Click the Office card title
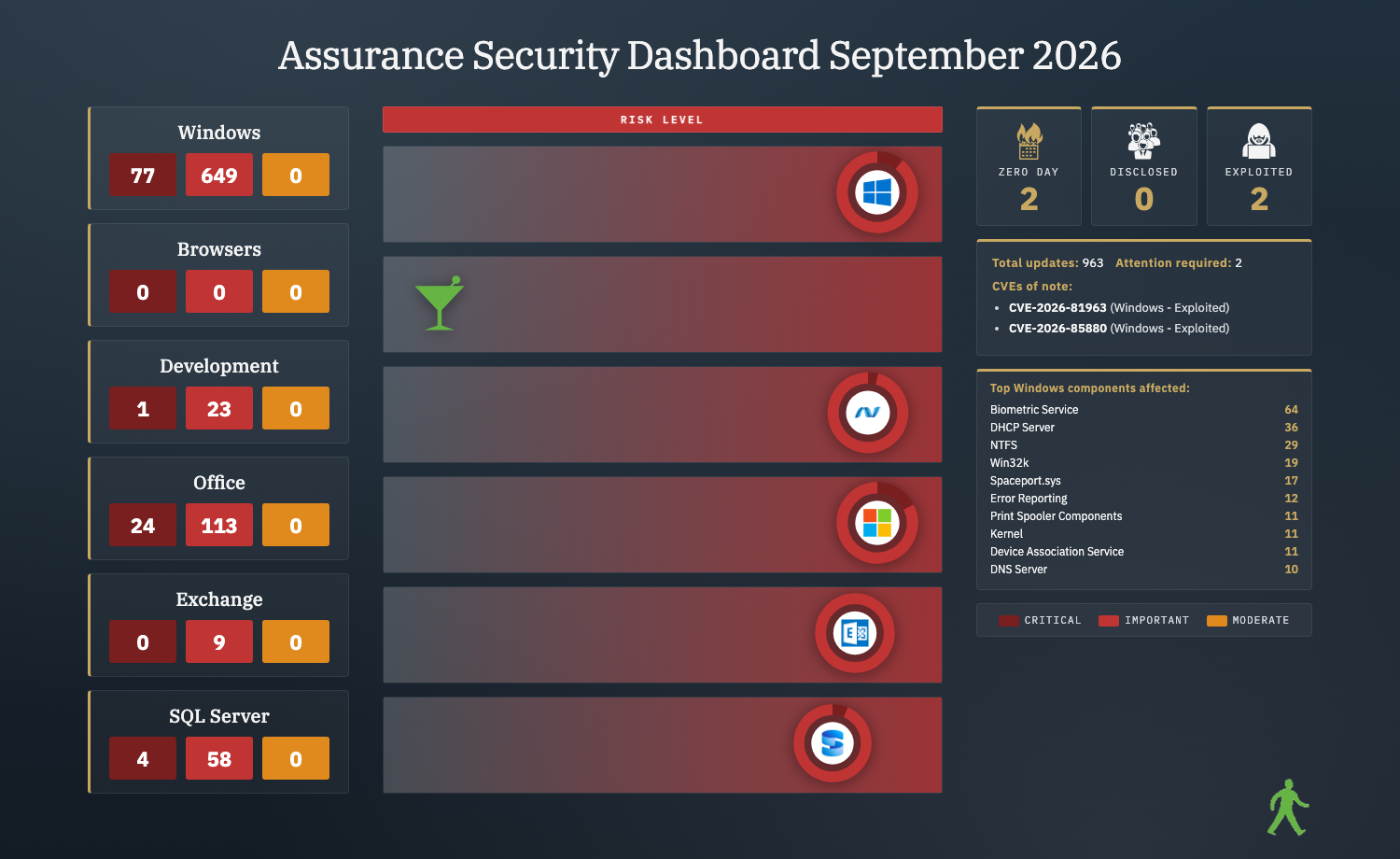 coord(219,483)
